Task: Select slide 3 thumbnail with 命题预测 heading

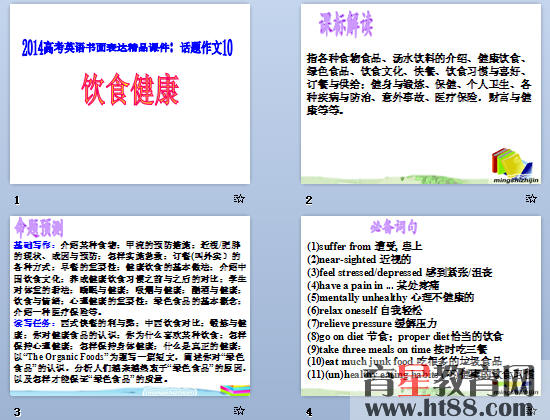Action: coord(130,306)
